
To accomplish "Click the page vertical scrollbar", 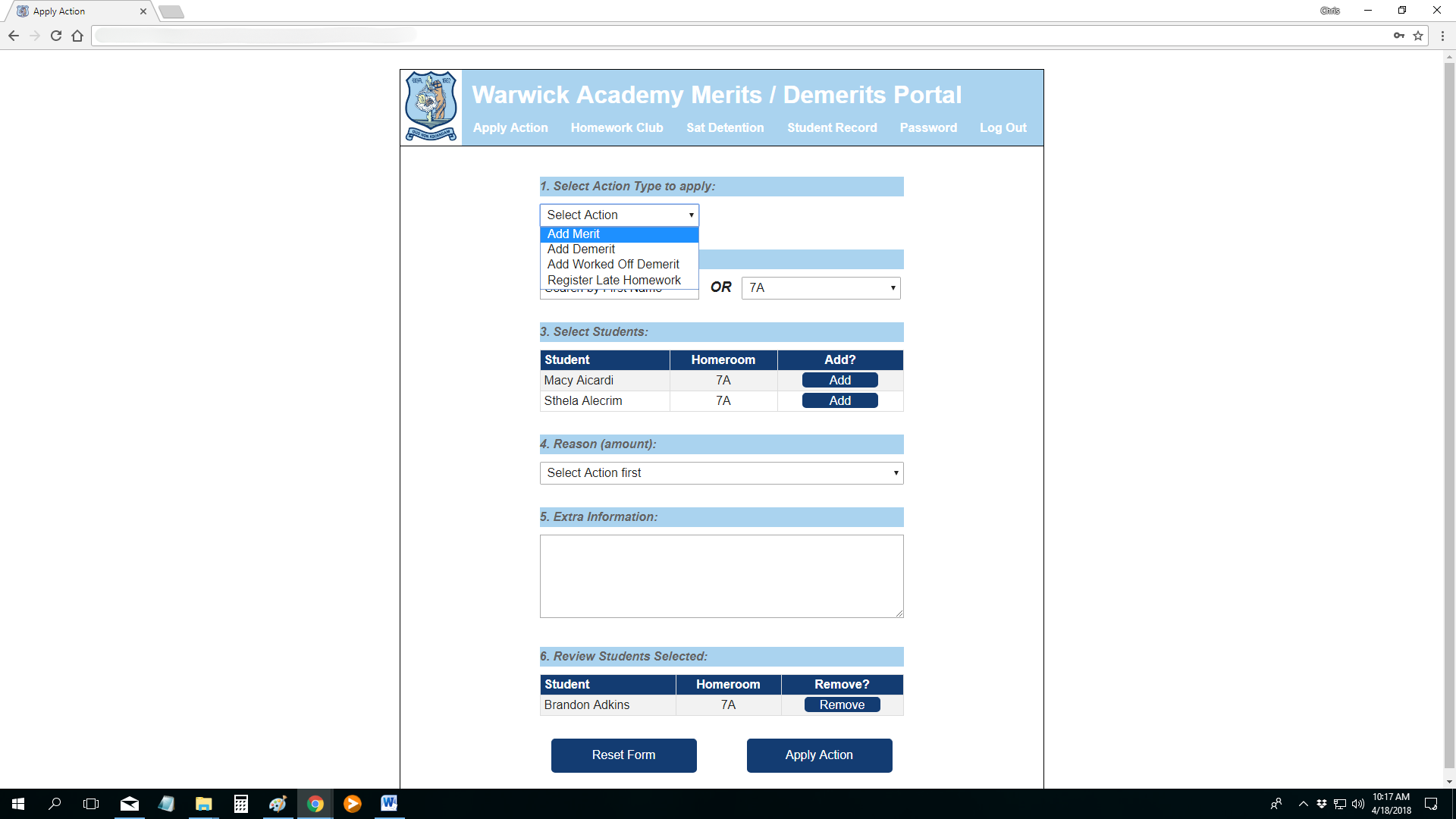I will [x=1449, y=416].
